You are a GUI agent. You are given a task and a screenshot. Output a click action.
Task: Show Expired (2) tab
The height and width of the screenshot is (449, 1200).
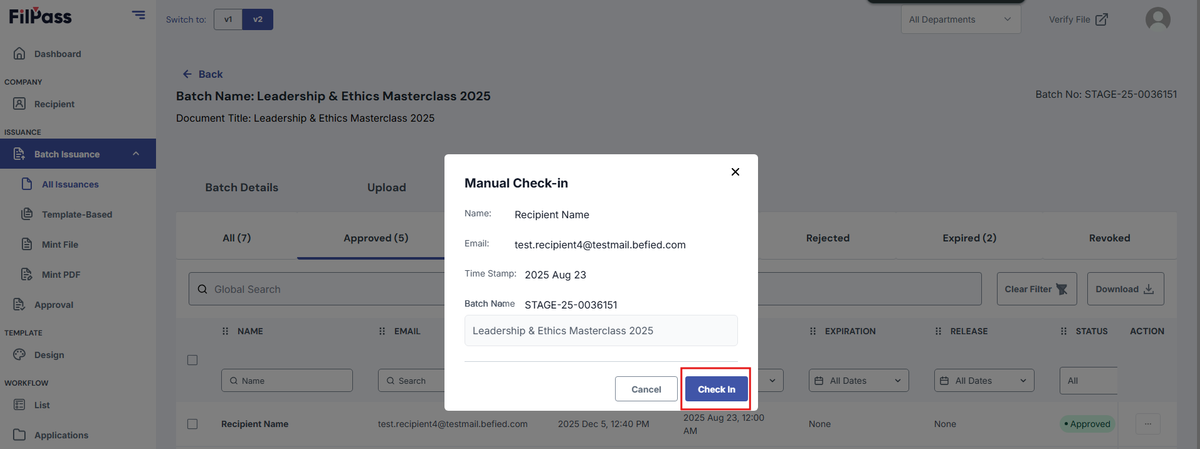[x=969, y=238]
